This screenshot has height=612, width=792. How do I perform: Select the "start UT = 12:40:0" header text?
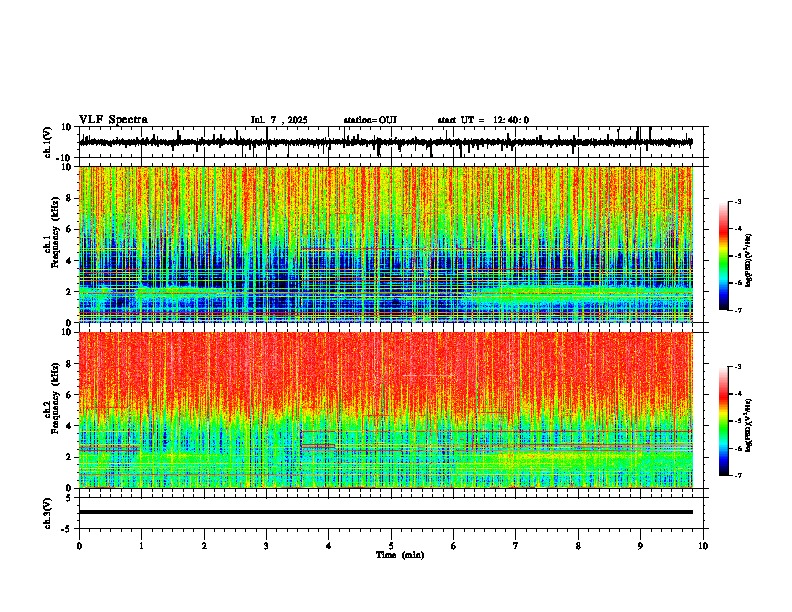point(483,120)
